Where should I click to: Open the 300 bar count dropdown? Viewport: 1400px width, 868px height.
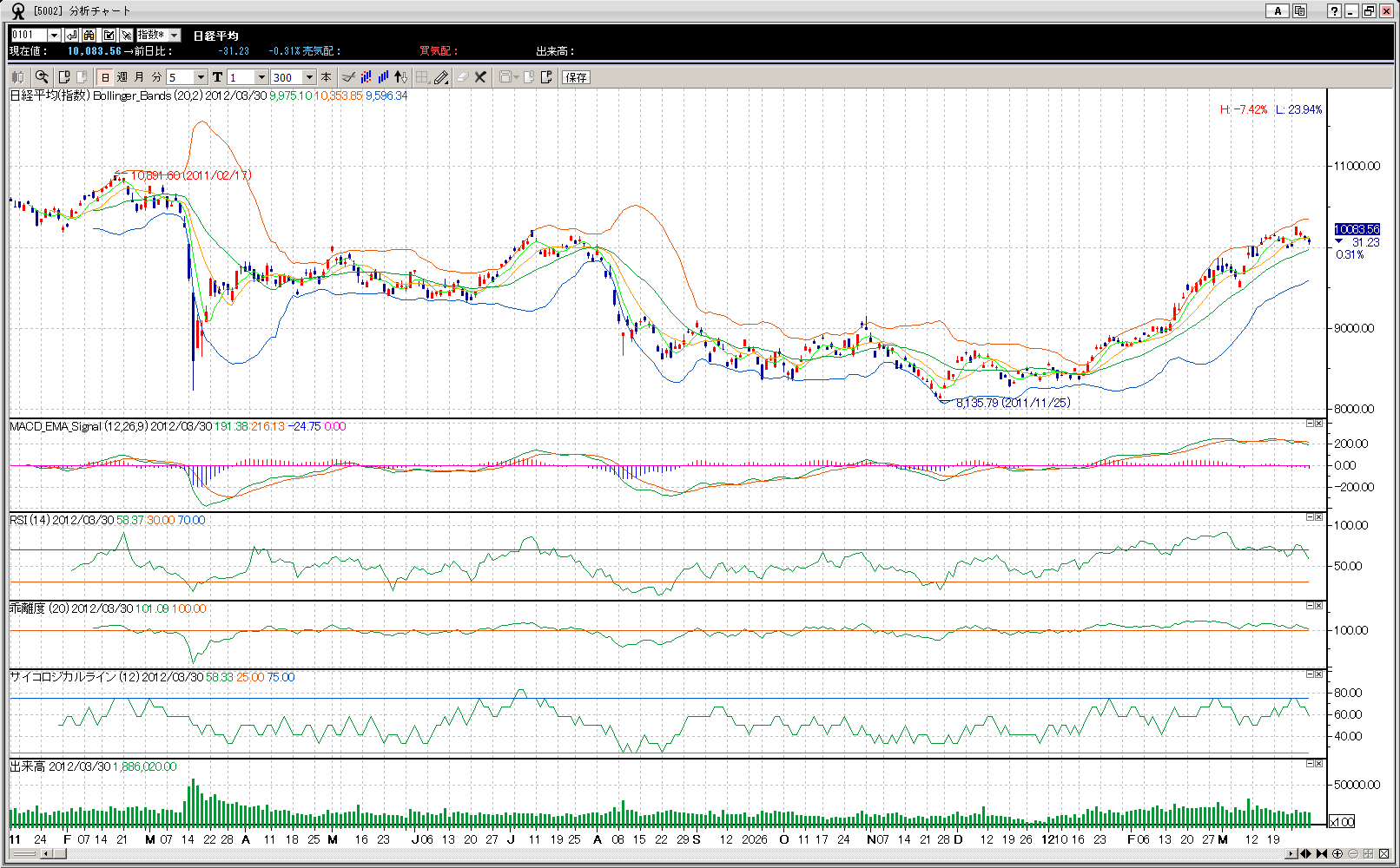pos(309,77)
